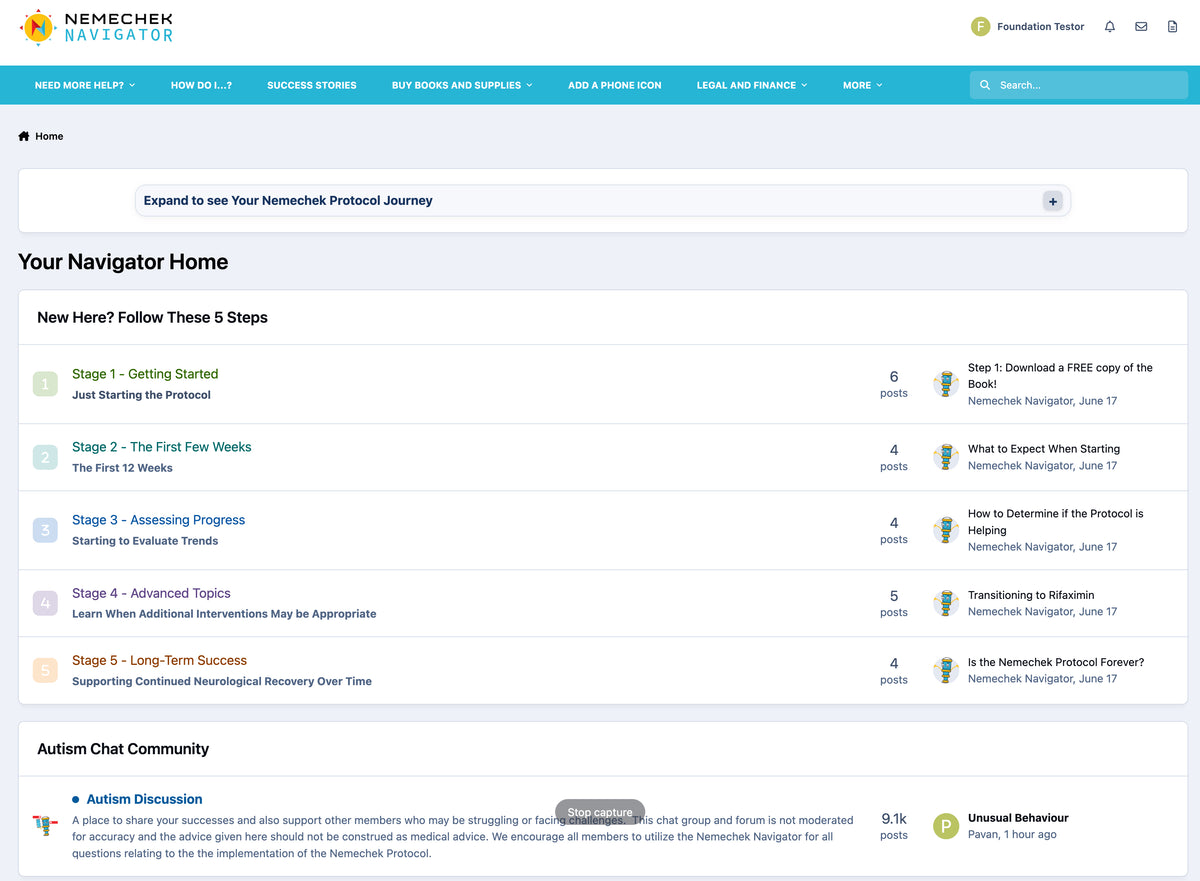Open Stage 1 - Getting Started forum
Screen dimensions: 1200x881
(145, 374)
